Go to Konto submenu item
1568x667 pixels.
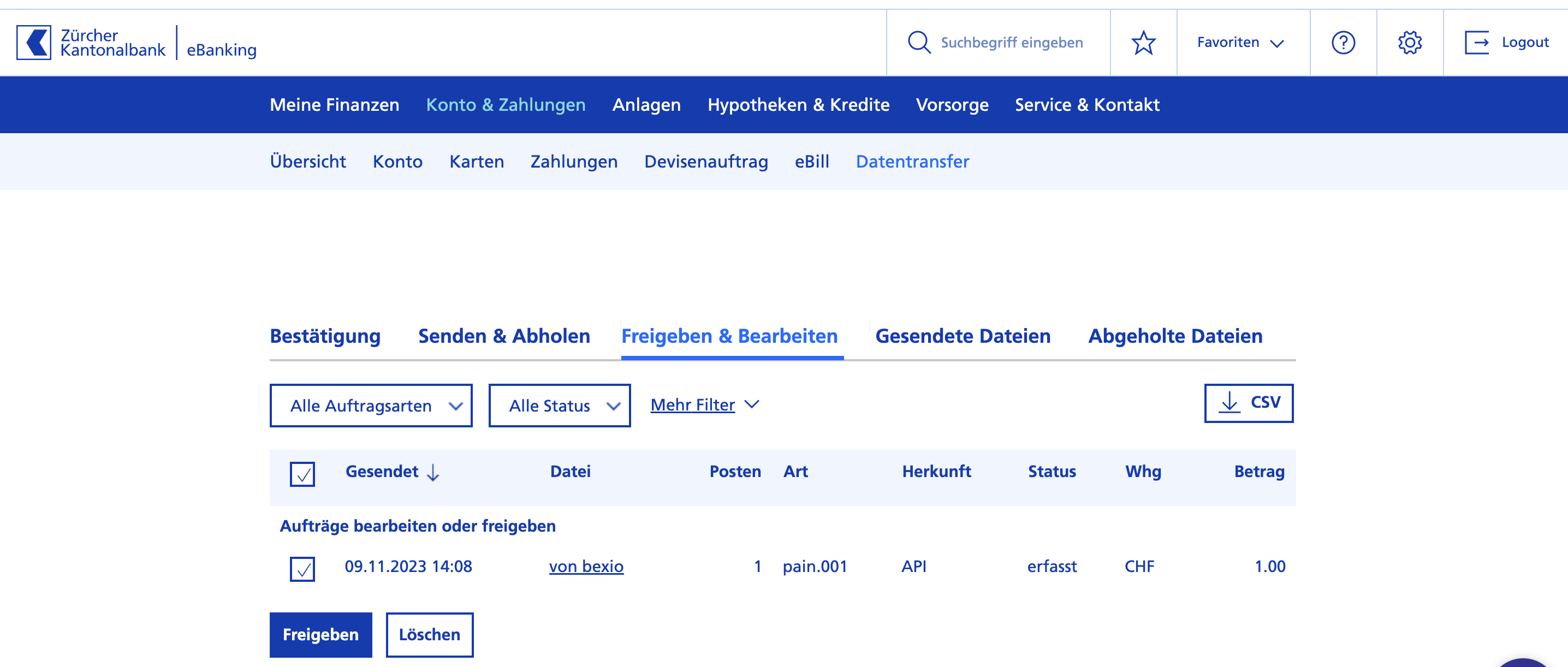[x=397, y=161]
